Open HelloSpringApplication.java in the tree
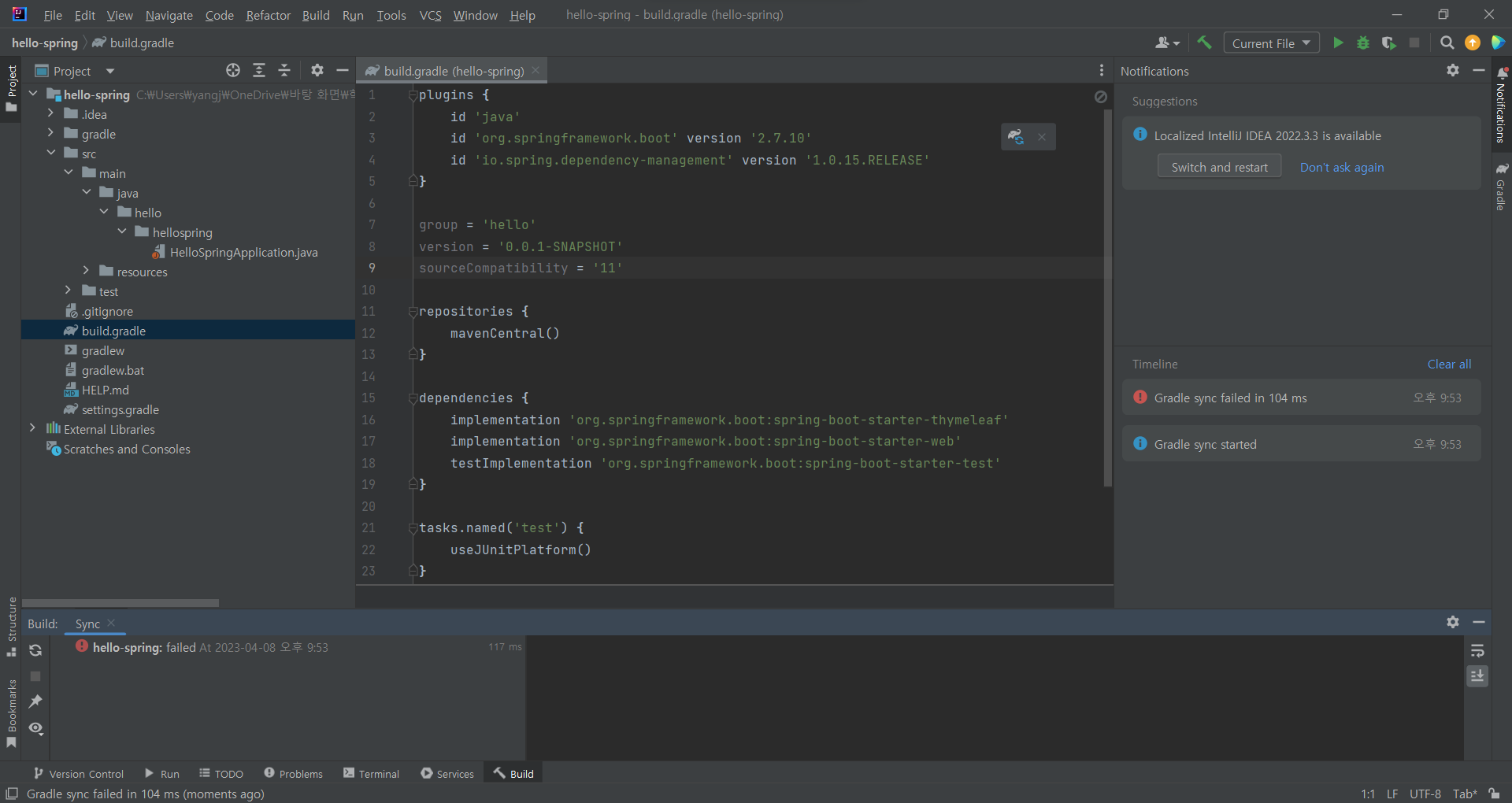This screenshot has width=1512, height=803. [x=235, y=252]
